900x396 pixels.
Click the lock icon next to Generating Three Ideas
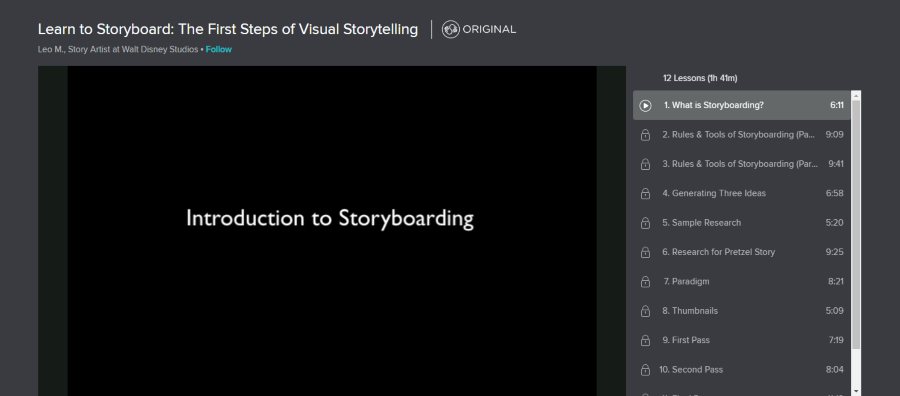(645, 193)
